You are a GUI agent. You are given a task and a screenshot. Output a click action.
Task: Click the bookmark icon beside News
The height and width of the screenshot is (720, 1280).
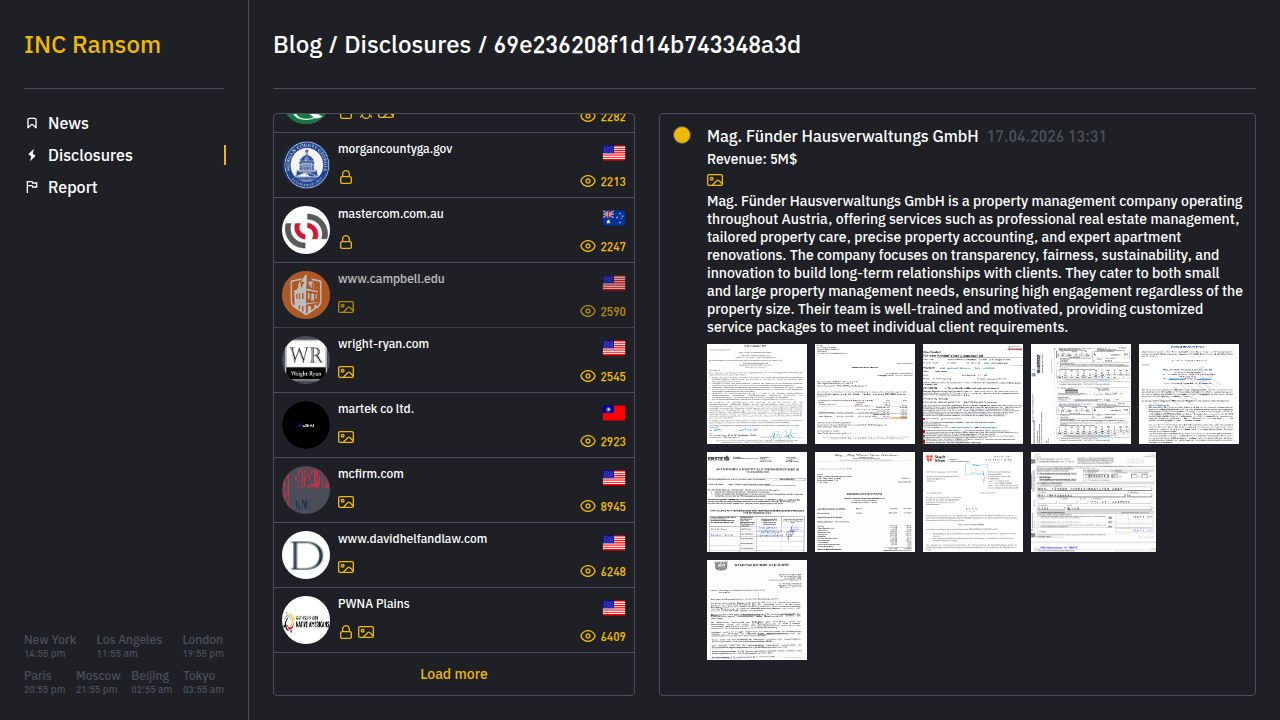tap(32, 123)
